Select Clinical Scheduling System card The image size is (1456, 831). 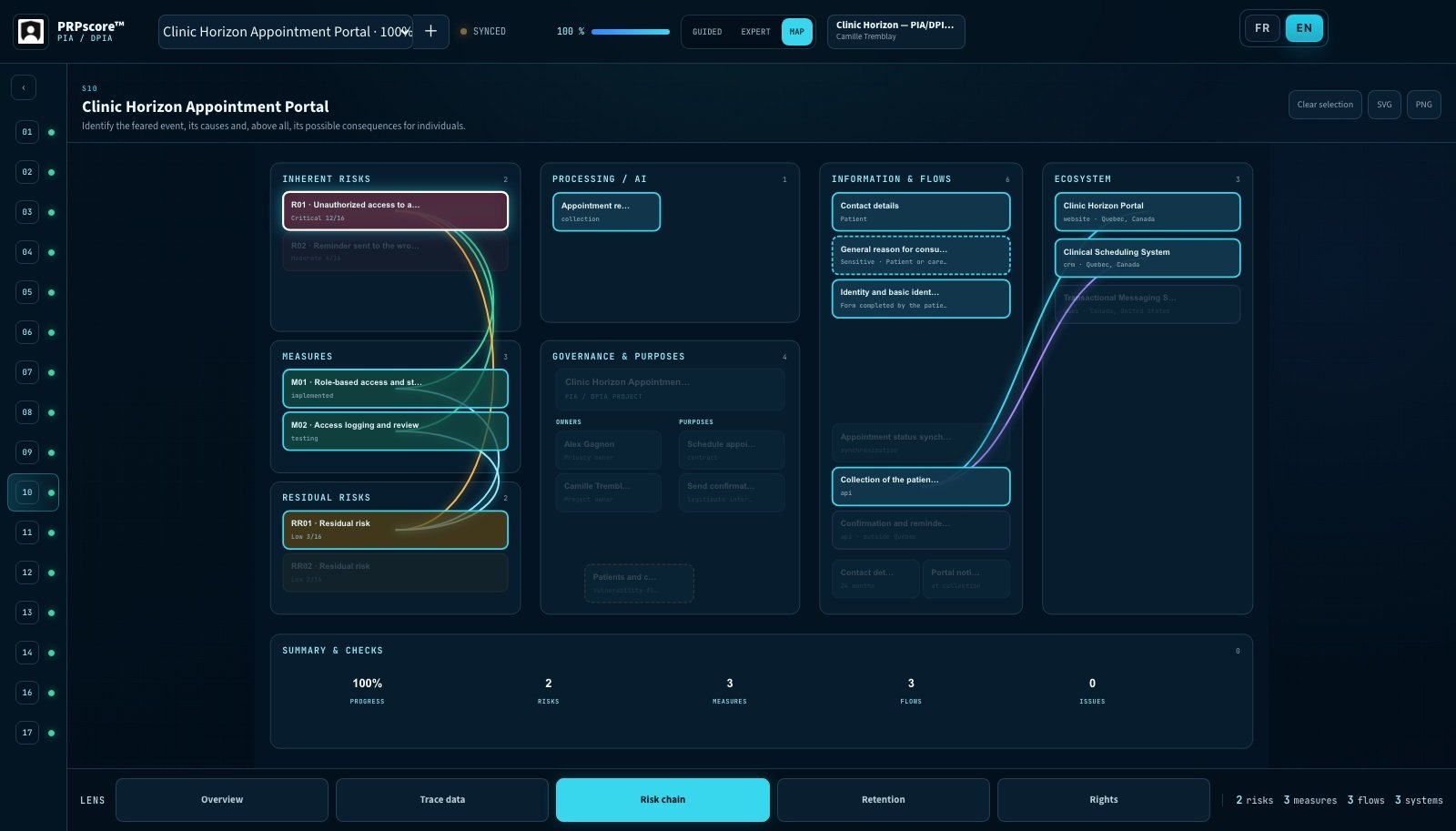pyautogui.click(x=1148, y=258)
